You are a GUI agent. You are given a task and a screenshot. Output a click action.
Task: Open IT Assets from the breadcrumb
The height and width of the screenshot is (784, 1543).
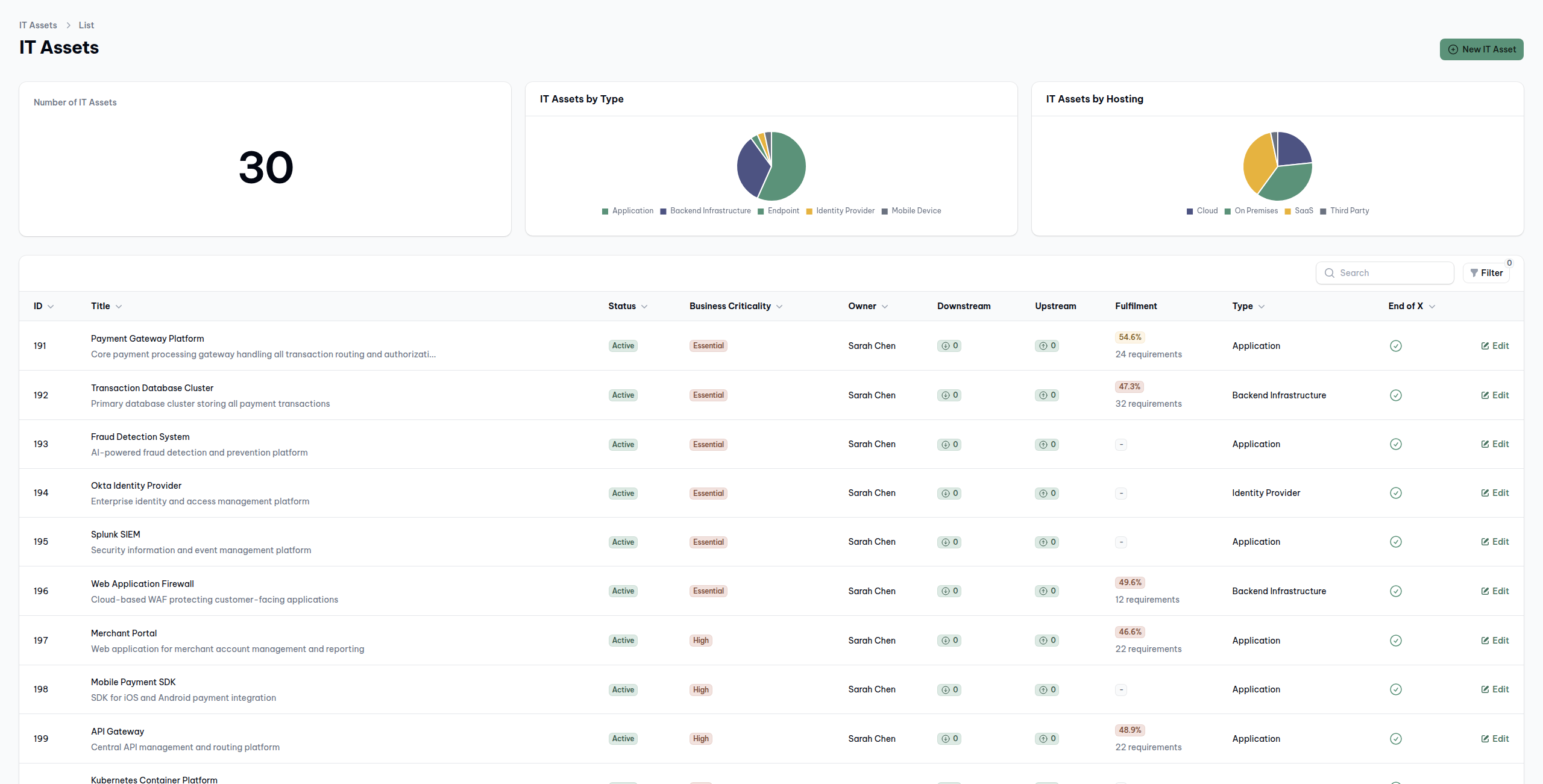coord(37,25)
